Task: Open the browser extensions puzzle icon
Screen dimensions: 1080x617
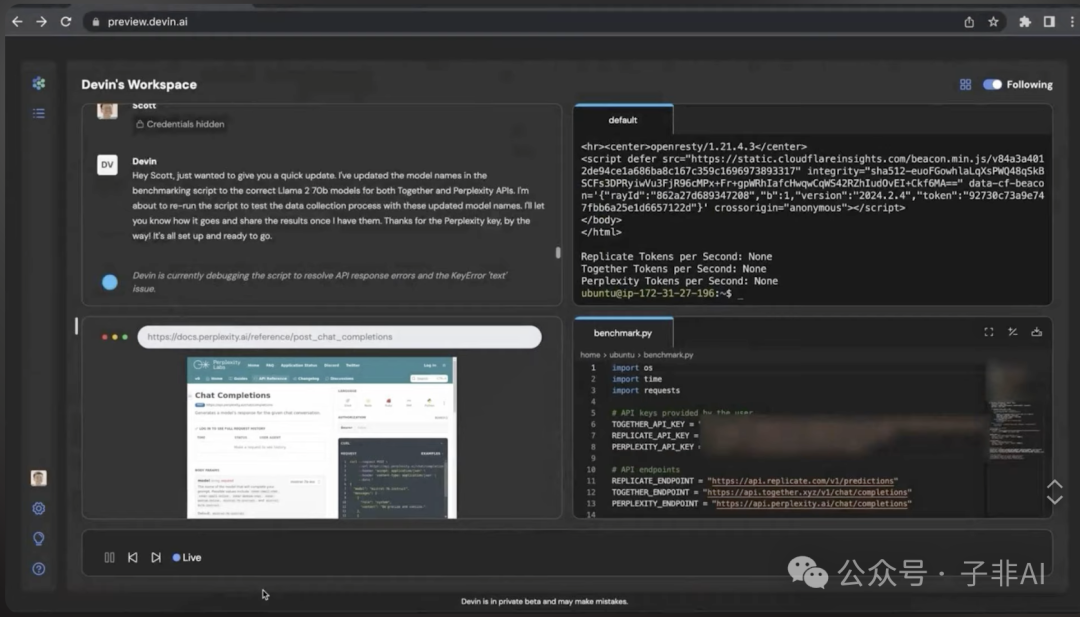Action: (1025, 22)
